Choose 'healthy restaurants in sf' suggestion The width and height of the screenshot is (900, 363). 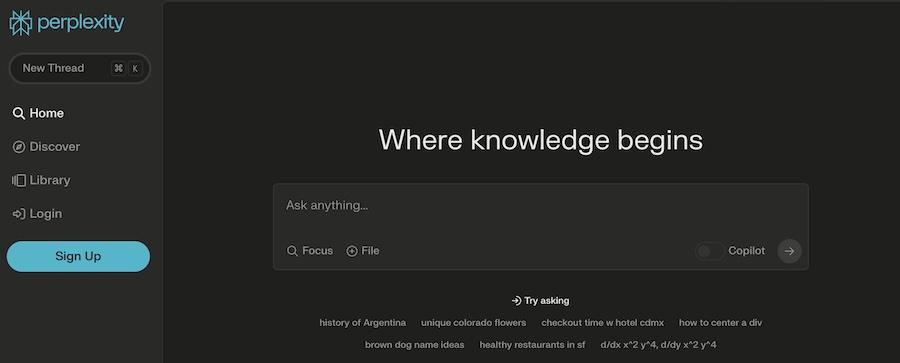coord(532,345)
